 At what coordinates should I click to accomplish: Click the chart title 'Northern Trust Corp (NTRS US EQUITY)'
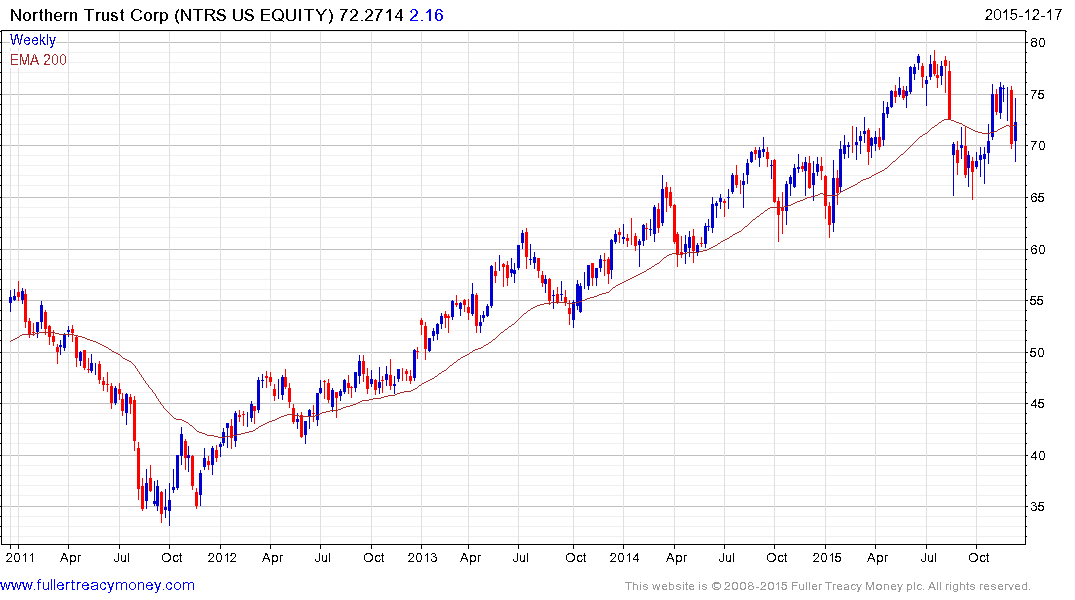click(x=171, y=15)
